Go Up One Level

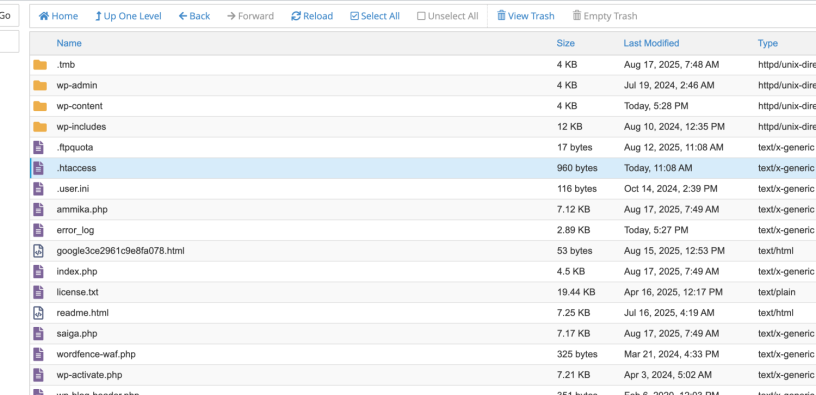128,16
